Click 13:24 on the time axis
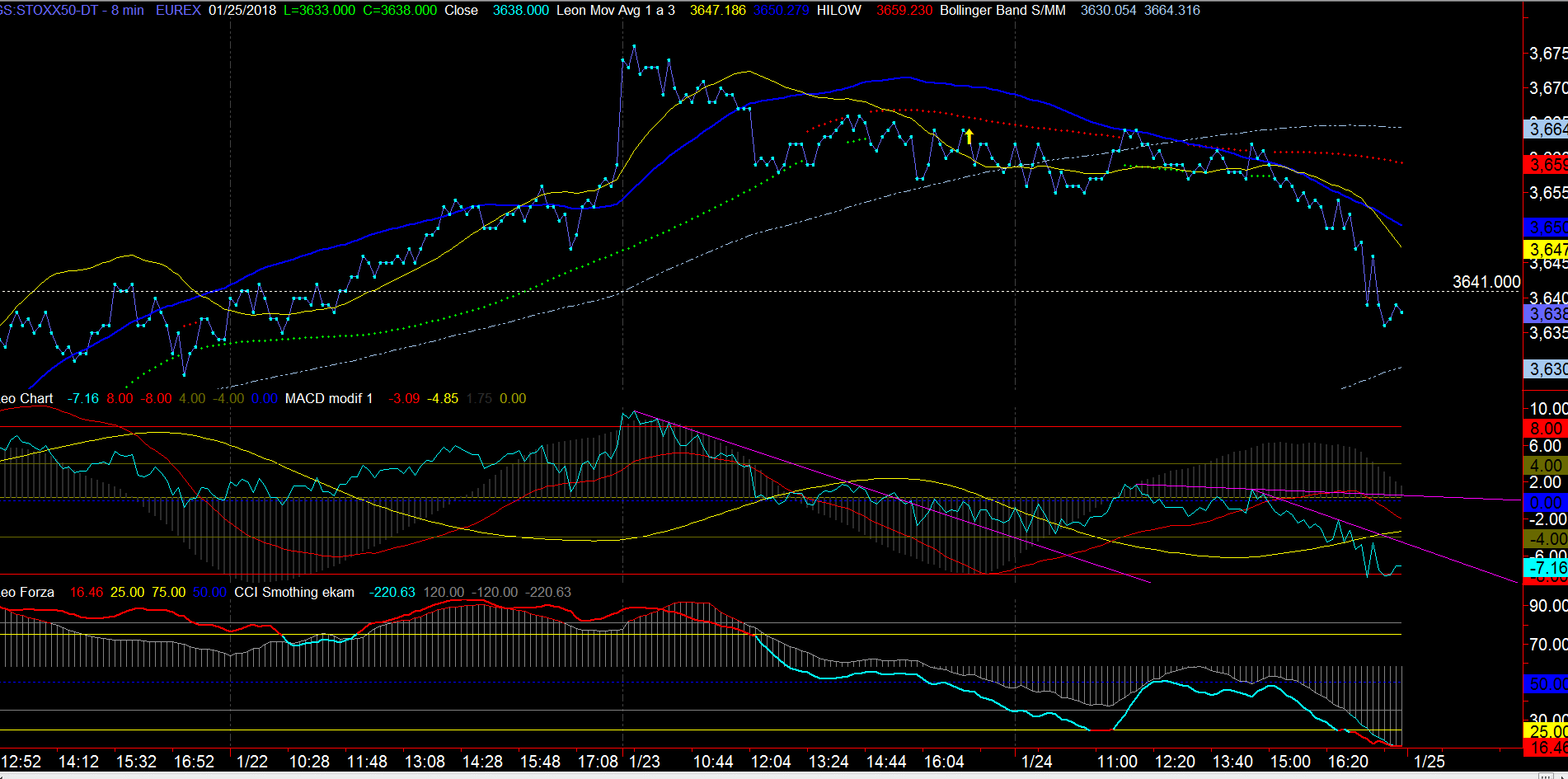This screenshot has height=779, width=1568. [829, 762]
